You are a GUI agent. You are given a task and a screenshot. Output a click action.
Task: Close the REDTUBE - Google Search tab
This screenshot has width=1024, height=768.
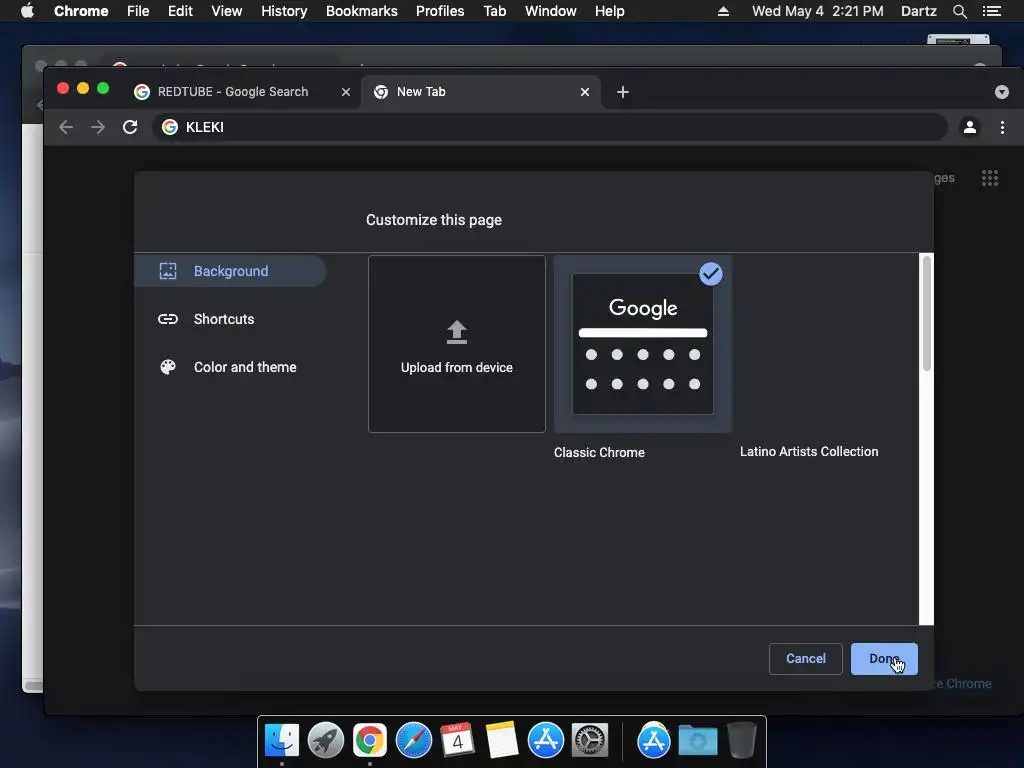pyautogui.click(x=345, y=92)
